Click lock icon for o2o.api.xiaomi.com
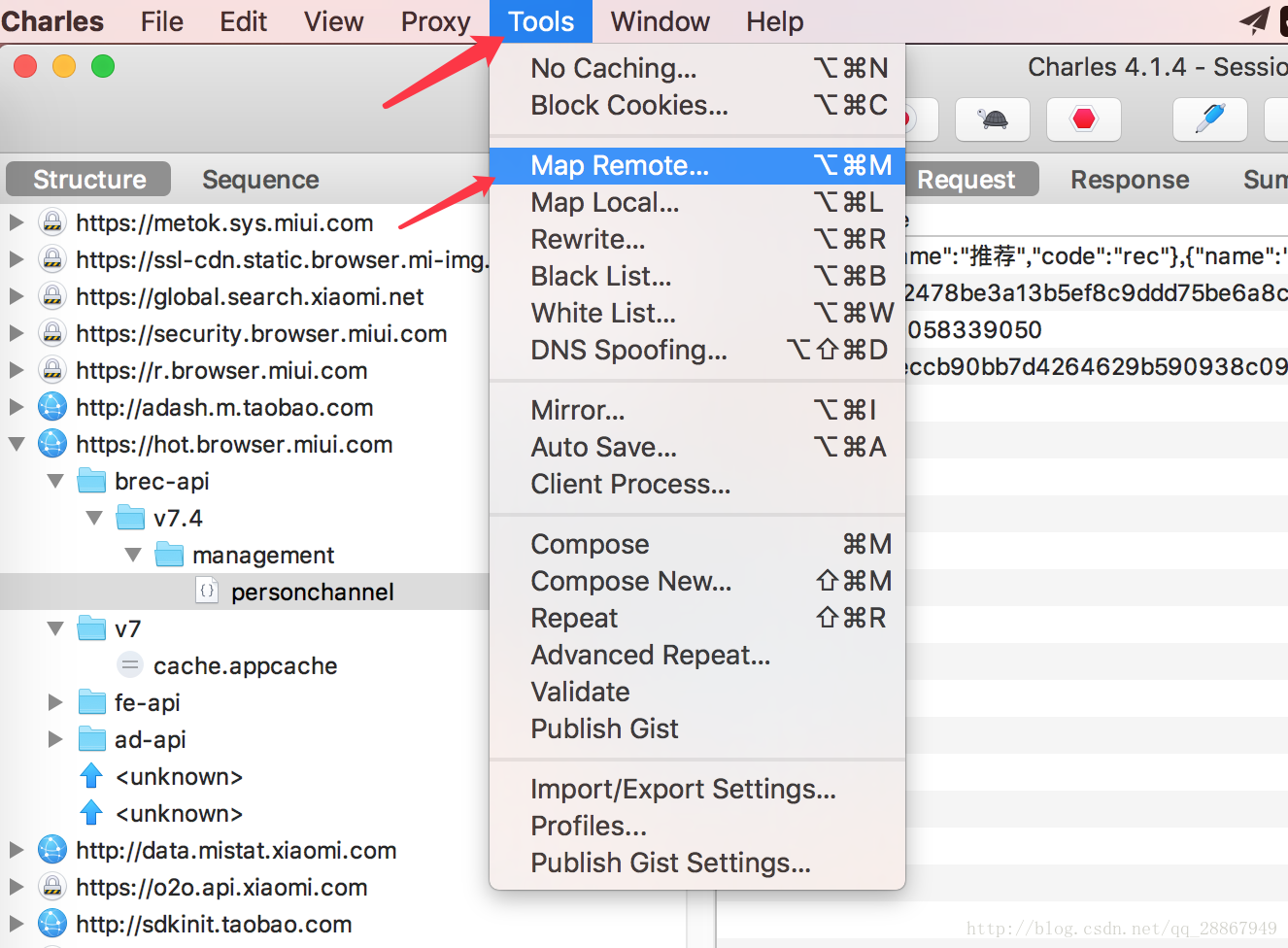 [52, 887]
